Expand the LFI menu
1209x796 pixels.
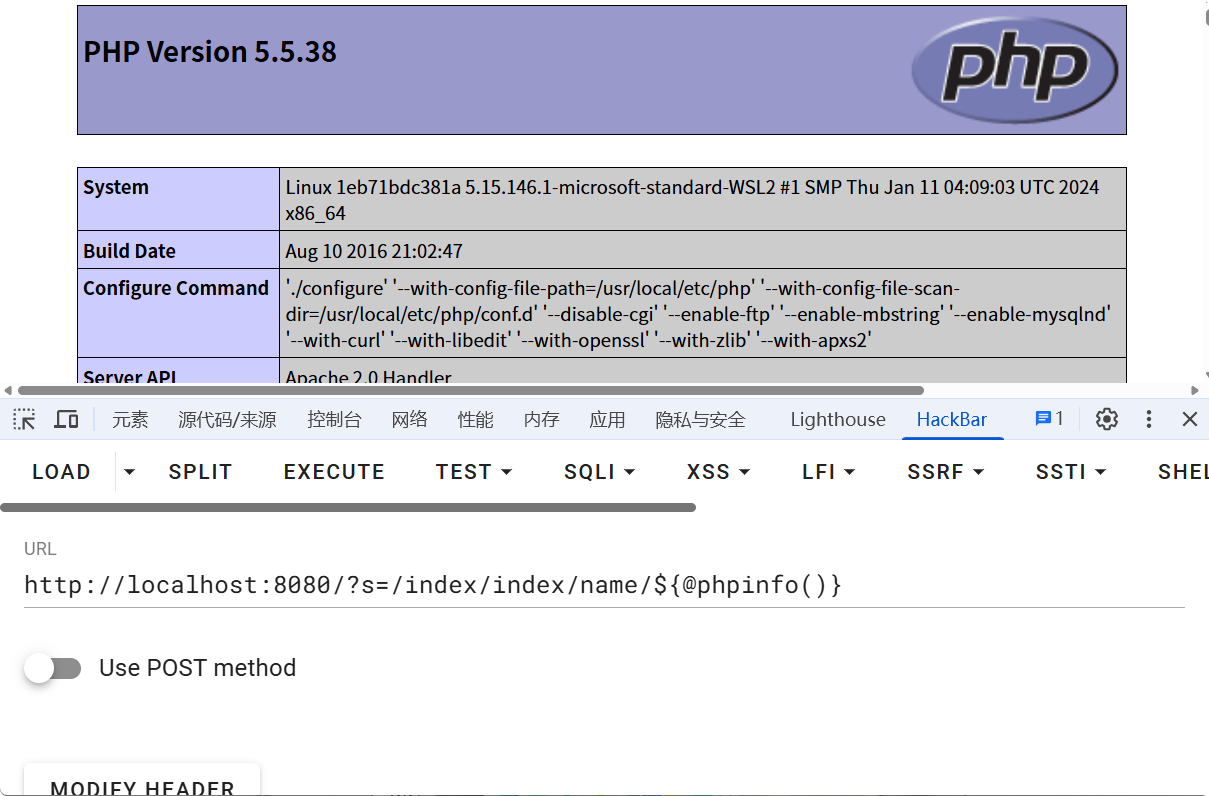pos(829,472)
